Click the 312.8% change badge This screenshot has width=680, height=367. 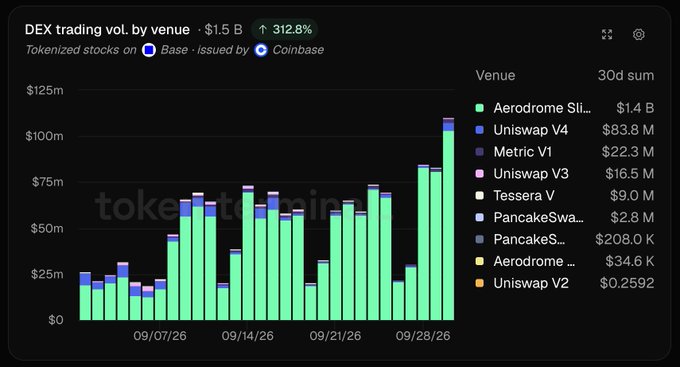click(x=284, y=29)
